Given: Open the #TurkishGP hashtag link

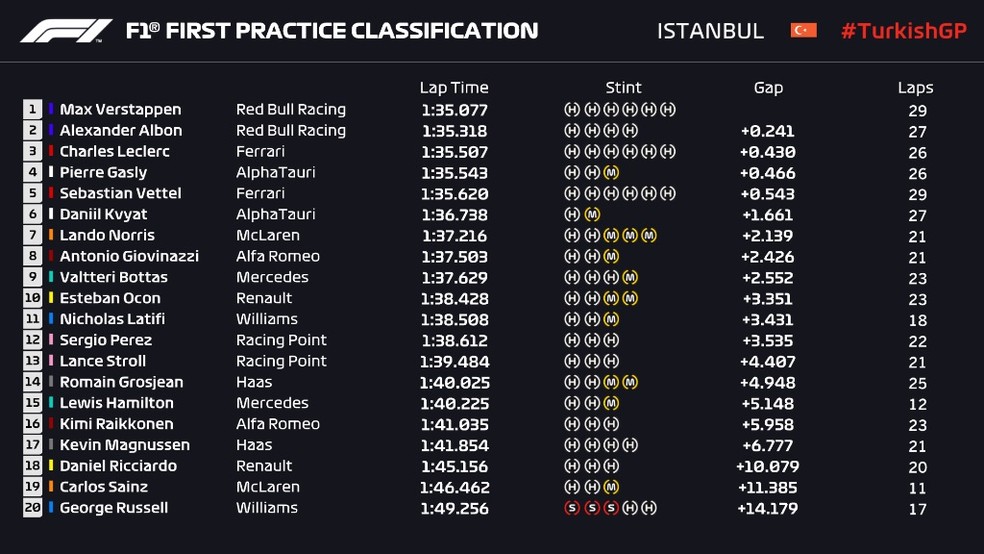Looking at the screenshot, I should tap(903, 31).
